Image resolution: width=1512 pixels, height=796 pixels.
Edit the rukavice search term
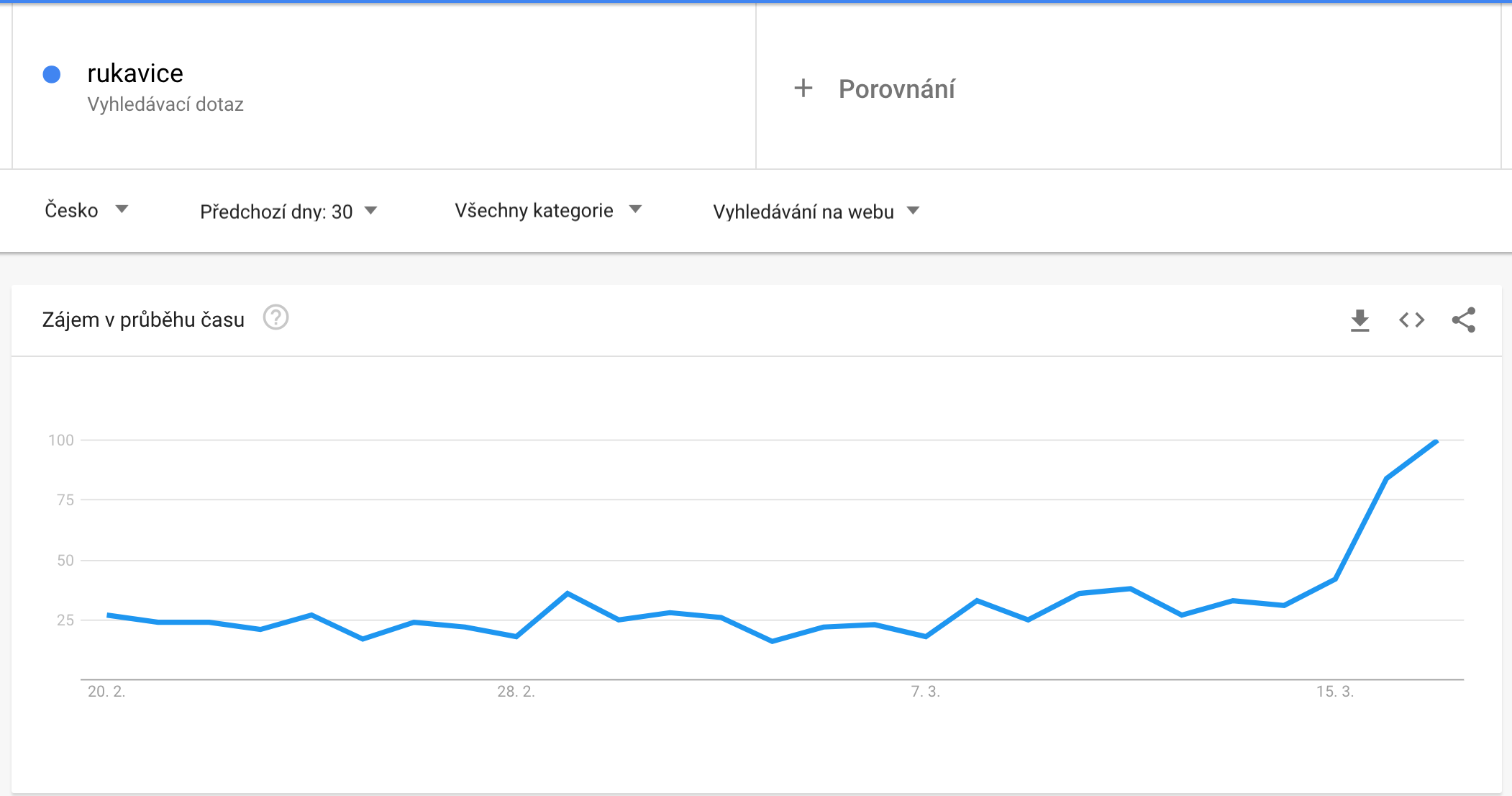(135, 73)
